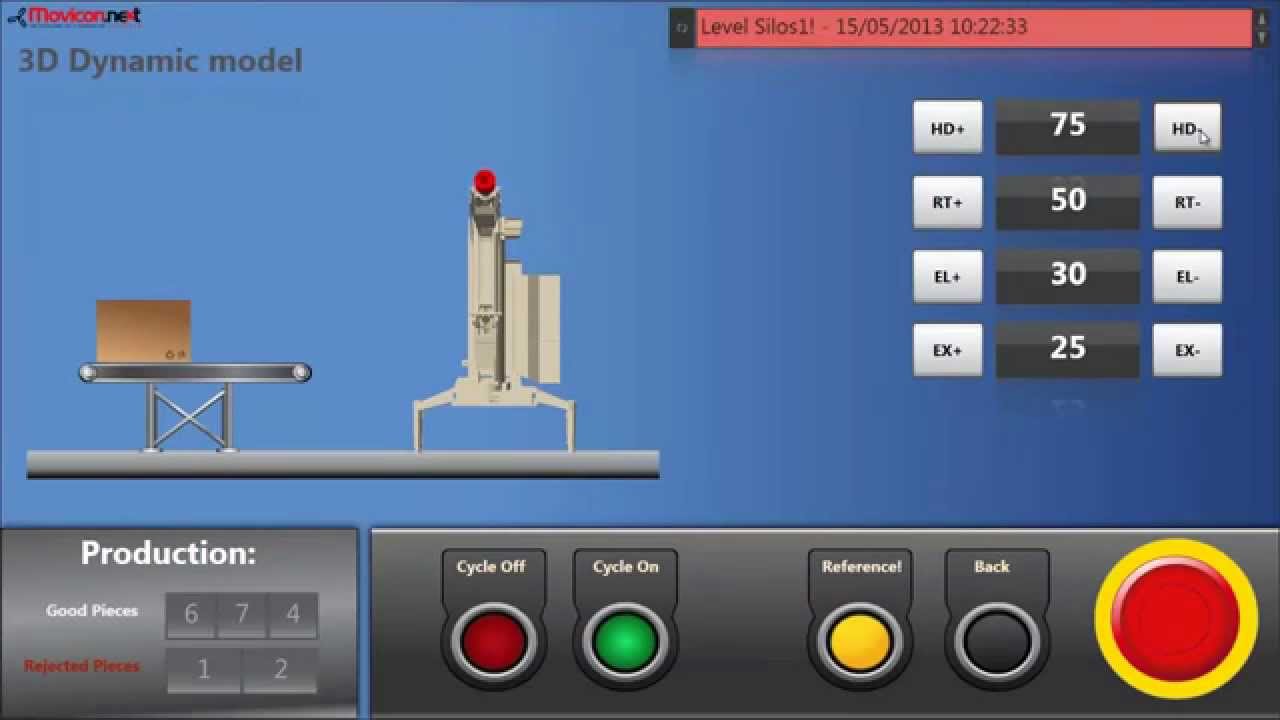Push the green Cycle On button

(x=625, y=641)
